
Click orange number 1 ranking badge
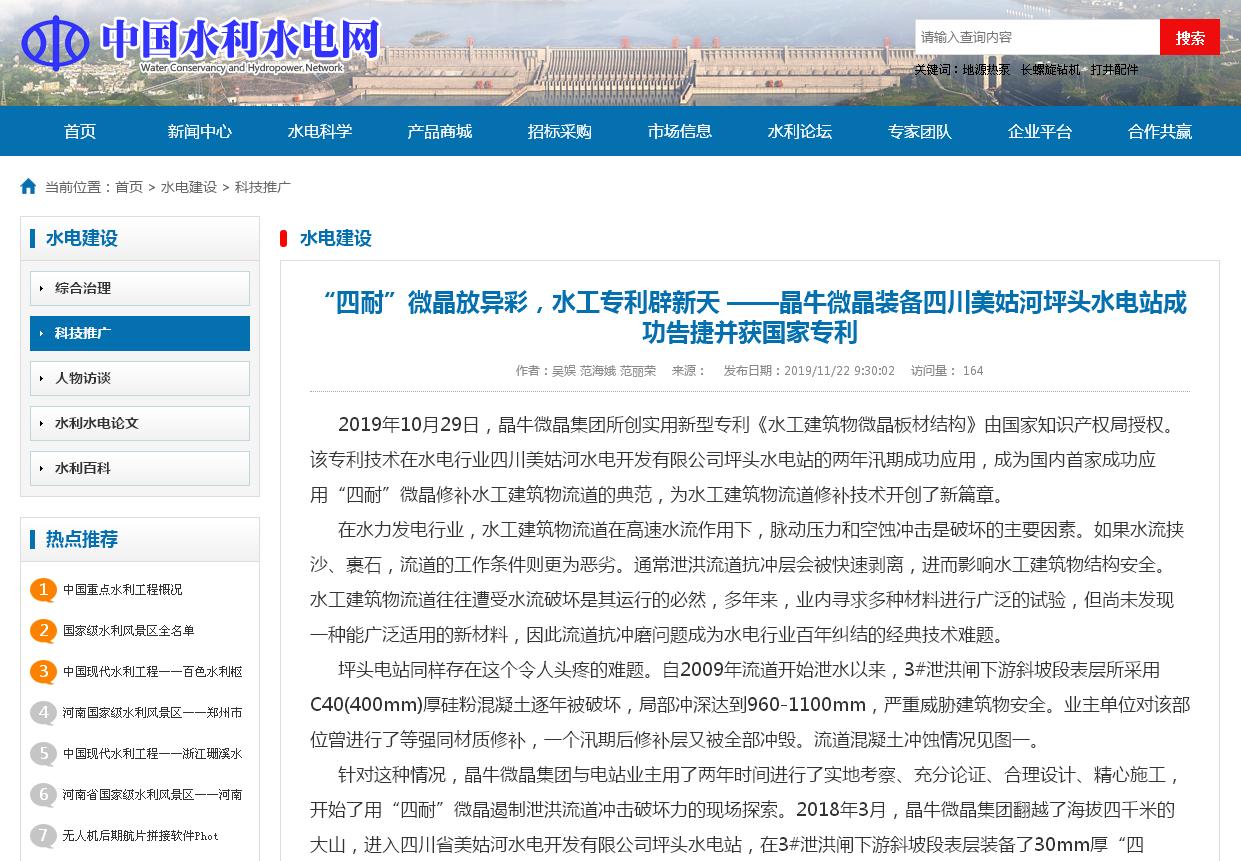click(43, 590)
